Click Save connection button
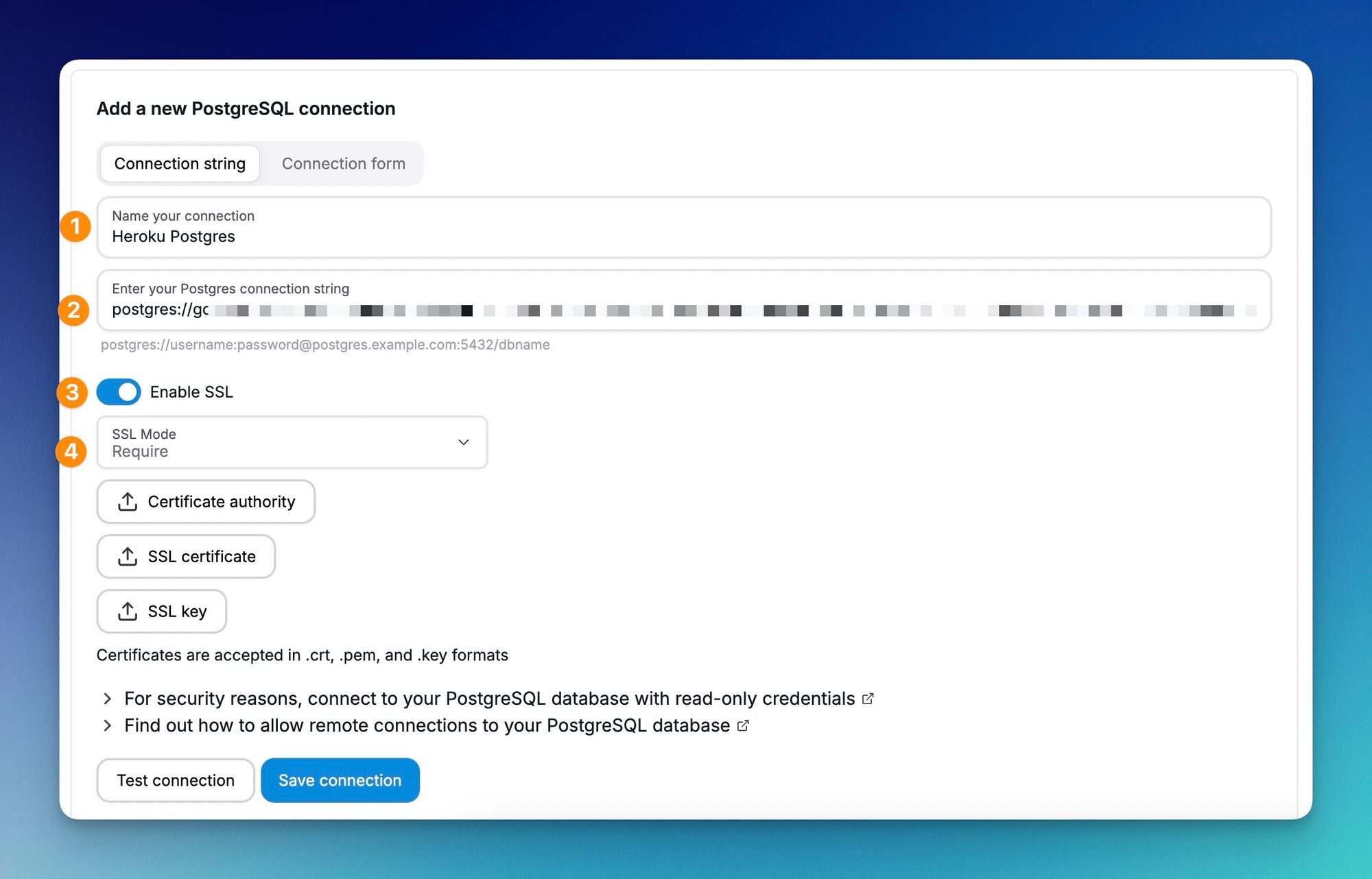 point(340,780)
